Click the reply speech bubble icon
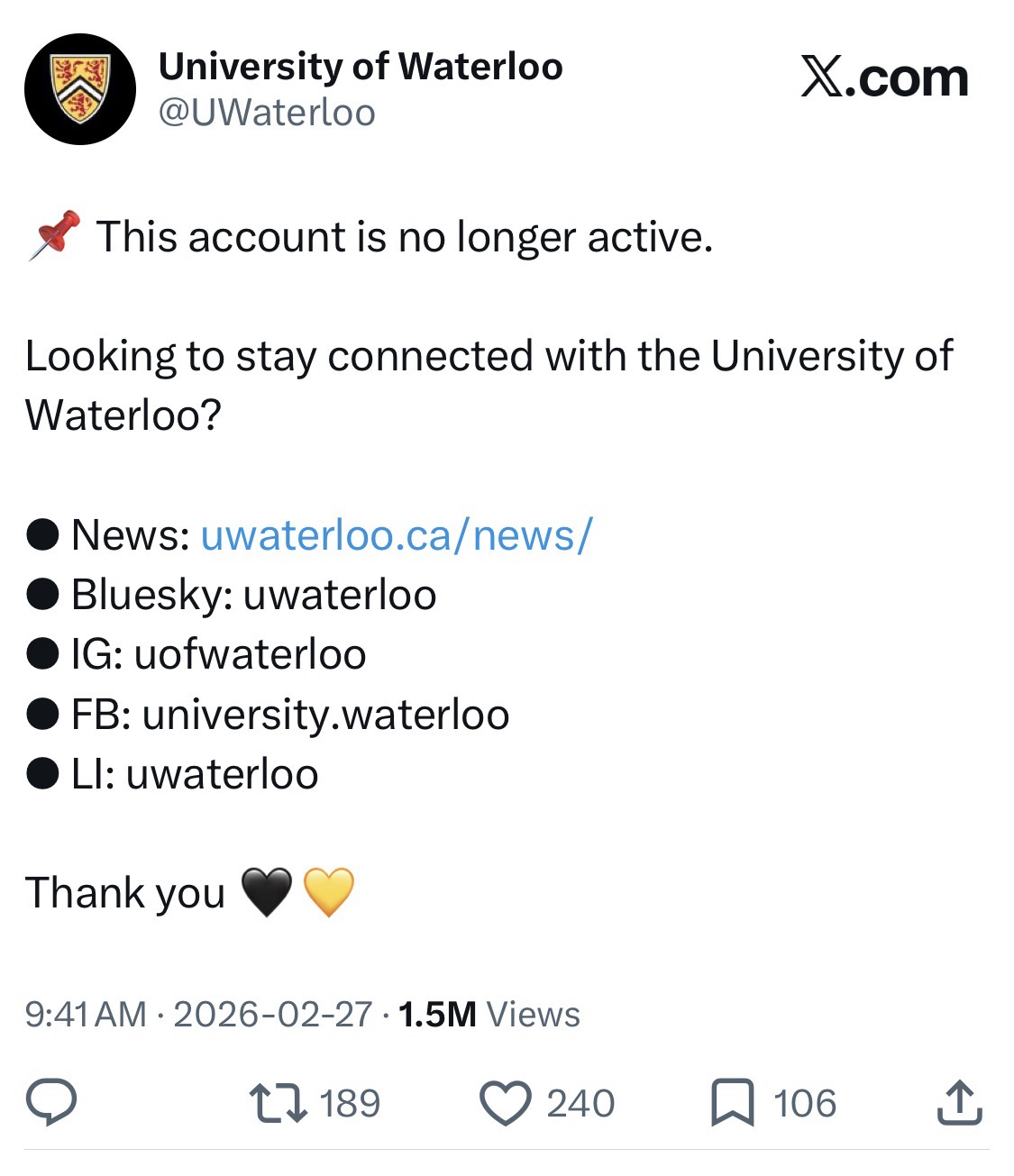 (50, 1103)
